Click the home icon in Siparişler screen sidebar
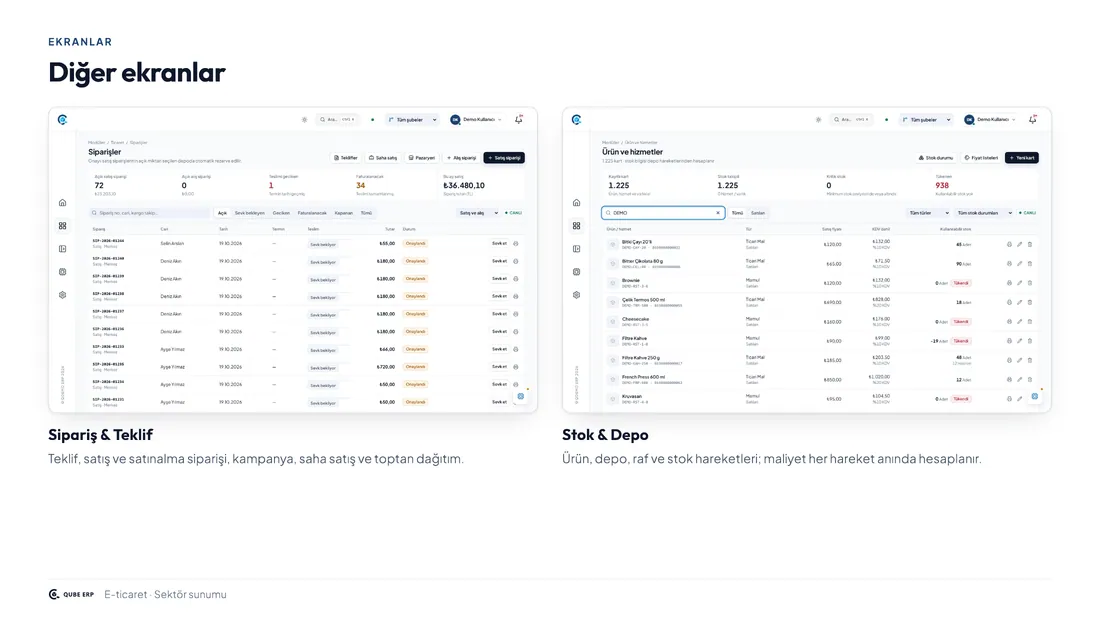The width and height of the screenshot is (1100, 619). tap(62, 203)
